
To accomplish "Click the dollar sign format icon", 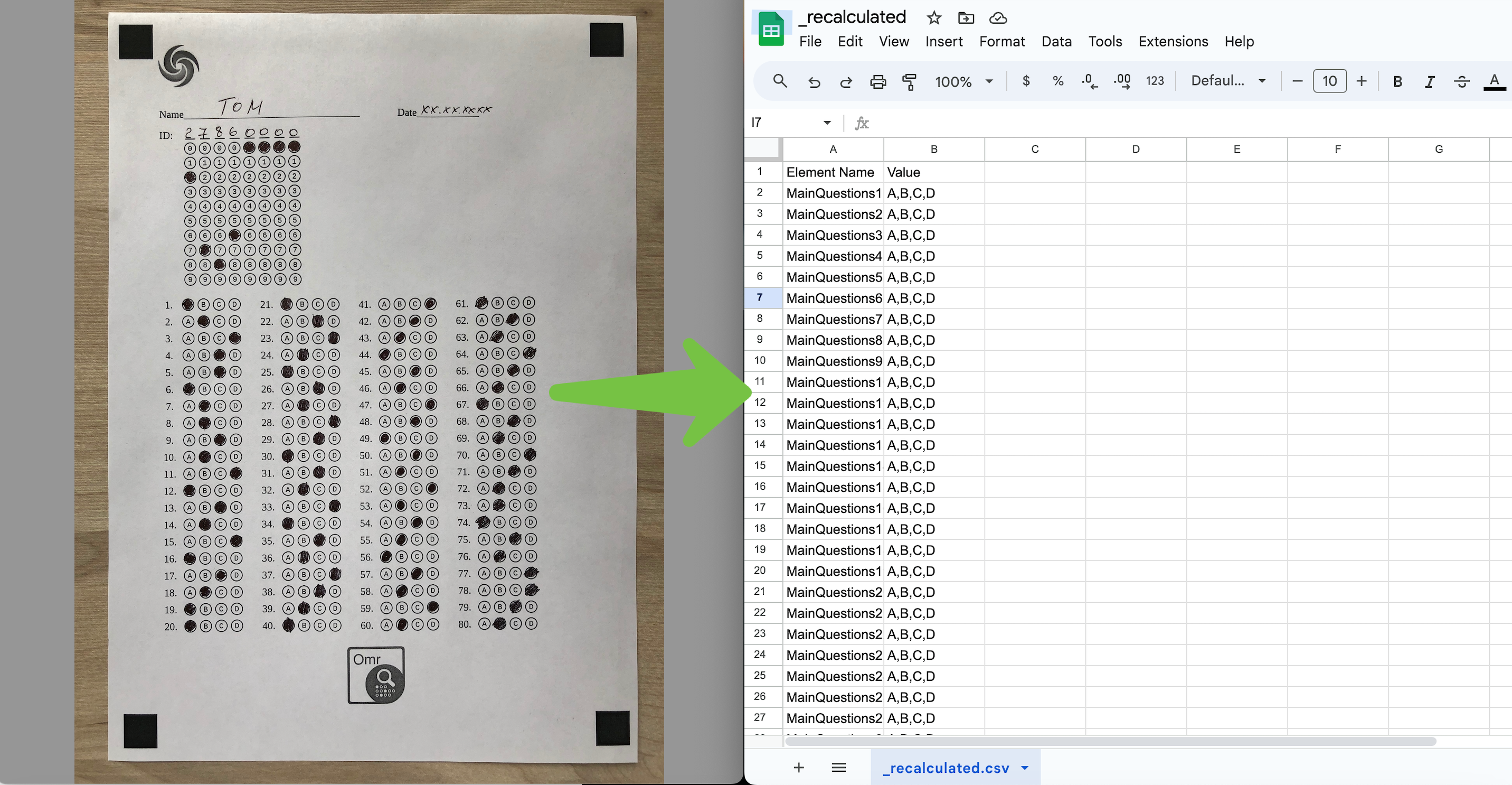I will coord(1026,80).
